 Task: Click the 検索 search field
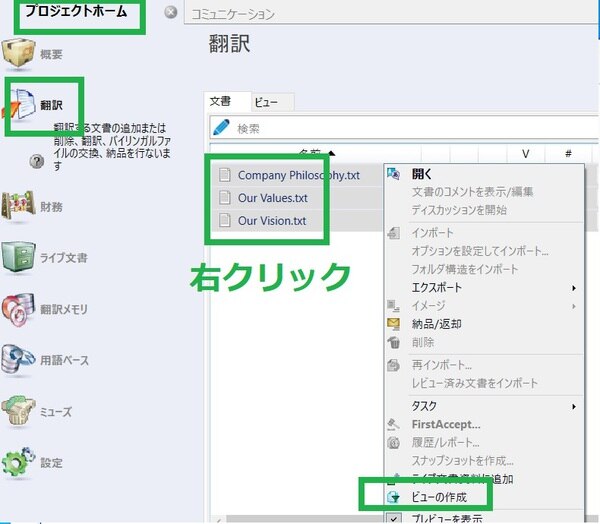coord(400,128)
